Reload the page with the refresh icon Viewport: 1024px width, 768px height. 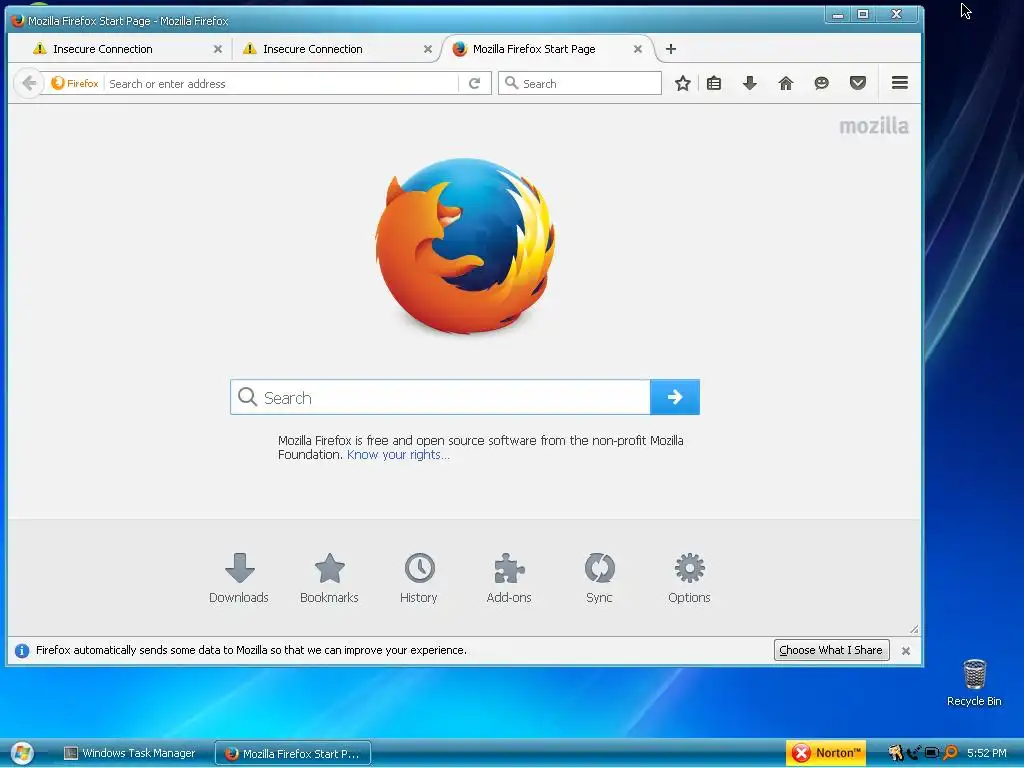(x=475, y=84)
